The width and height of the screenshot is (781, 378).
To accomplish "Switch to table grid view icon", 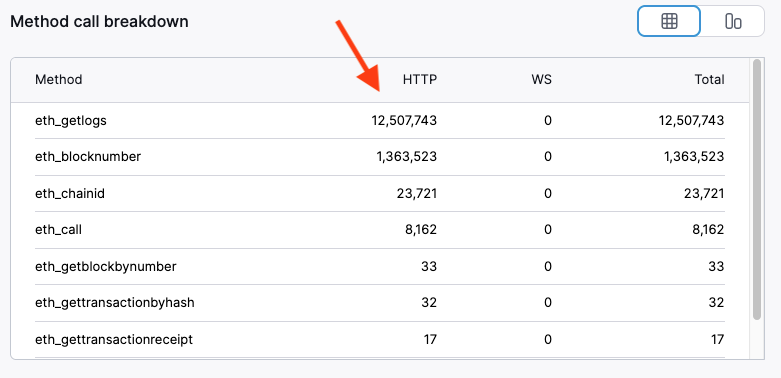I will pyautogui.click(x=669, y=21).
